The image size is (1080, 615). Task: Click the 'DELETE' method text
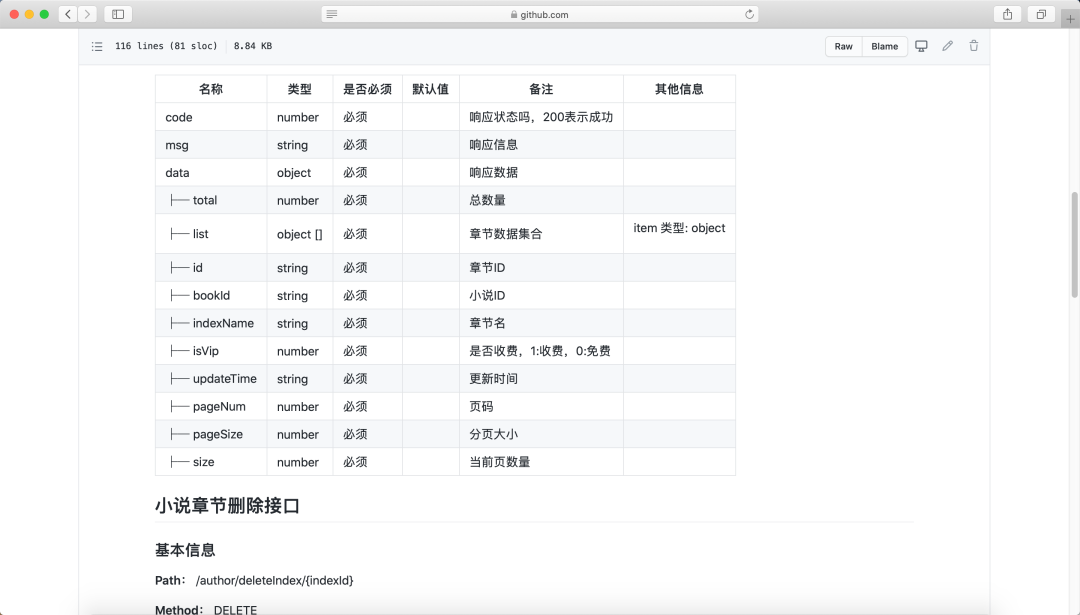tap(235, 610)
